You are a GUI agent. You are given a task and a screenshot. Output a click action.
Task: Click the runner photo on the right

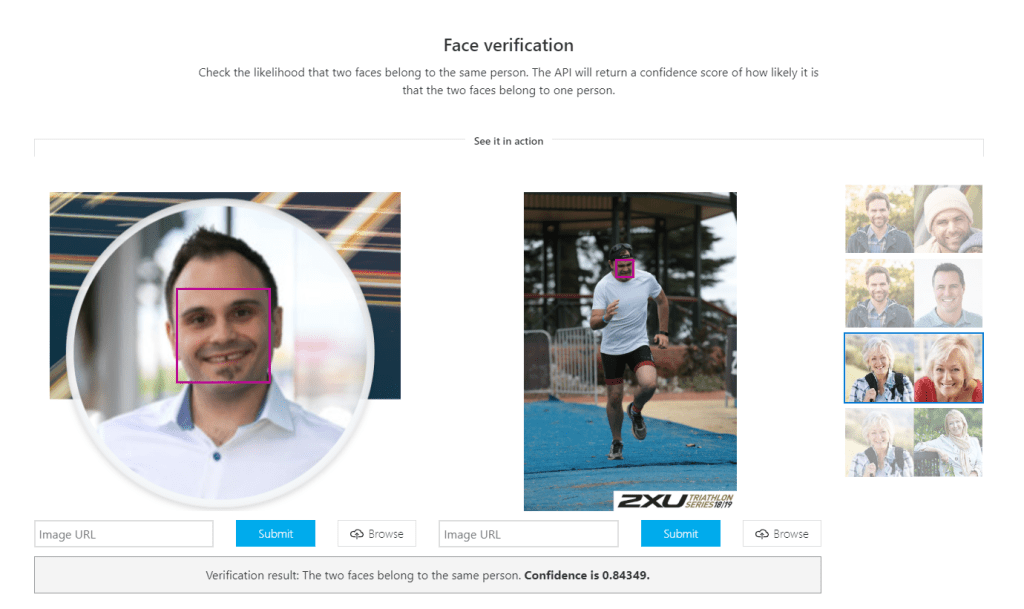click(x=630, y=351)
